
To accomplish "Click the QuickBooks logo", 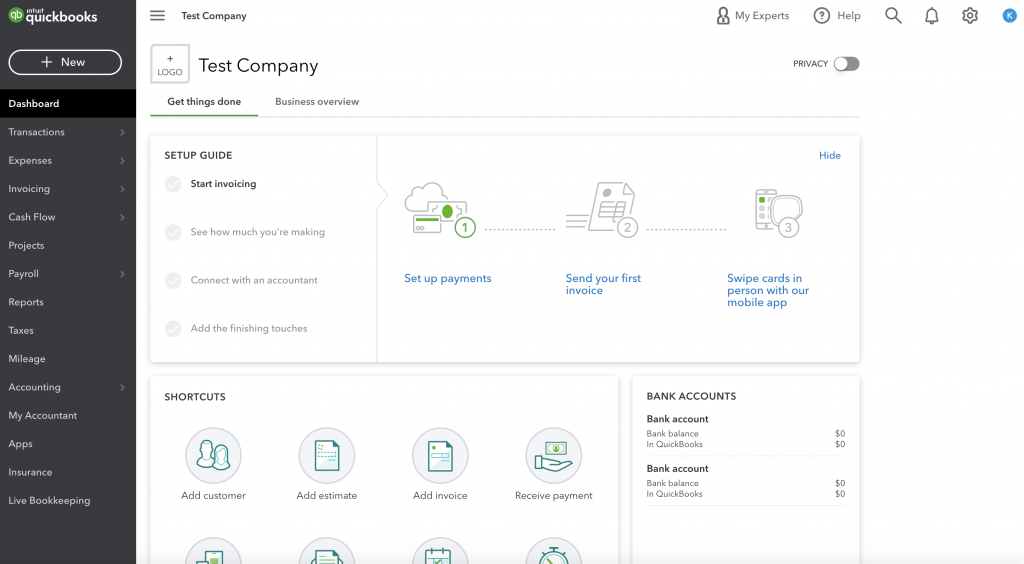I will pyautogui.click(x=53, y=16).
